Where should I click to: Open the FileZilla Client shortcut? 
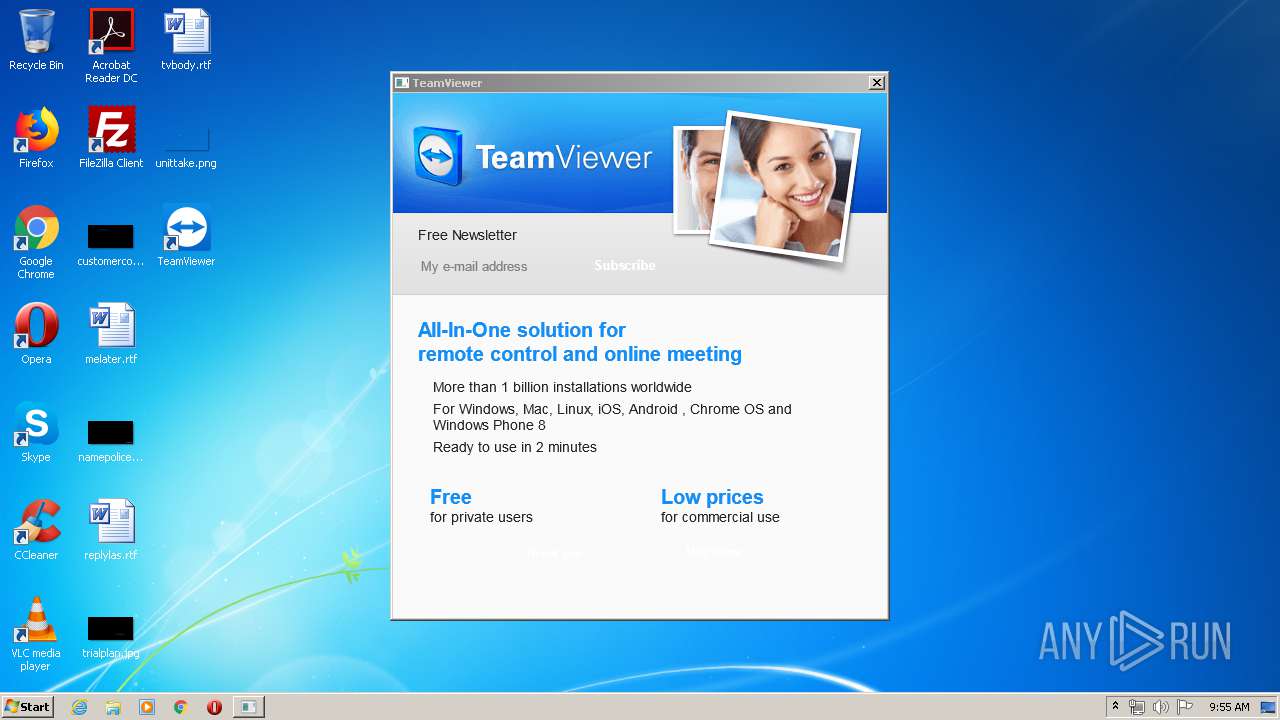(111, 138)
